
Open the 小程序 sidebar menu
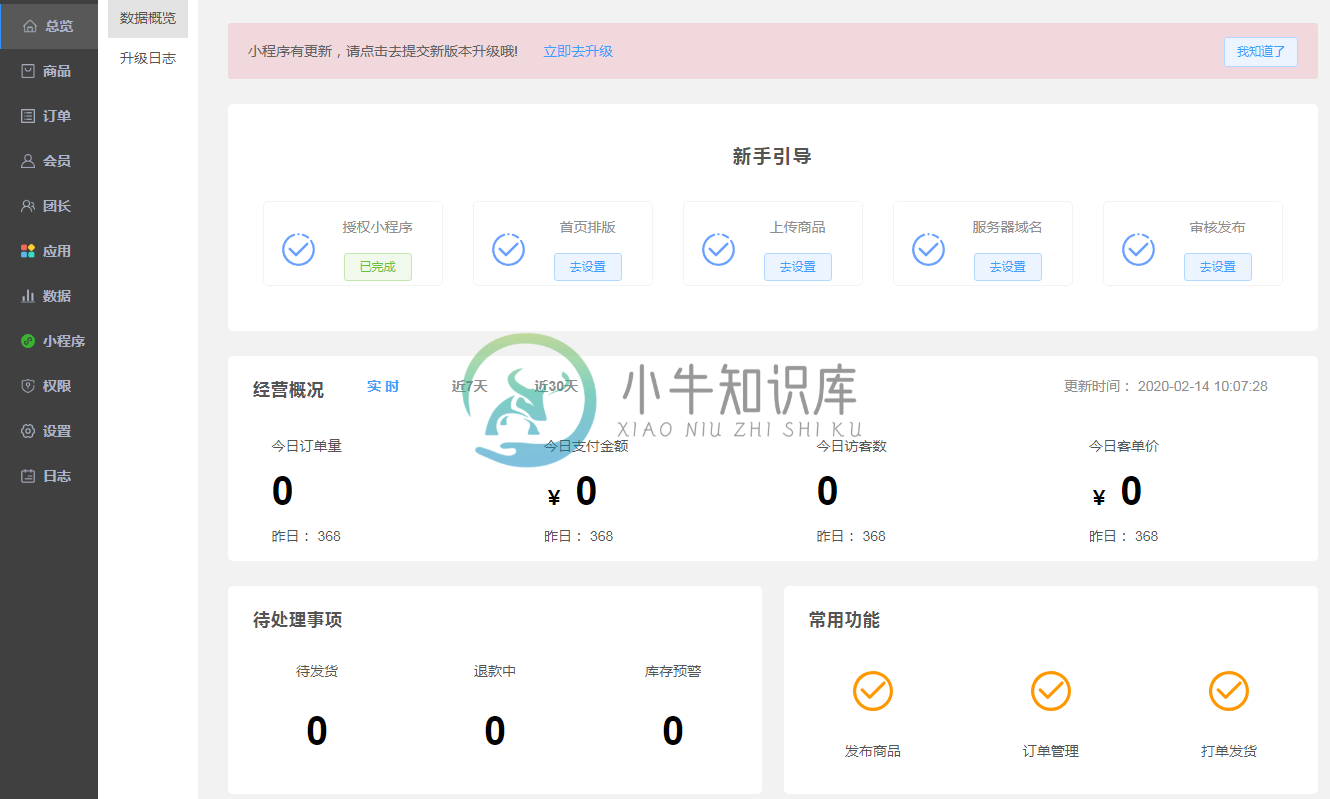click(49, 341)
